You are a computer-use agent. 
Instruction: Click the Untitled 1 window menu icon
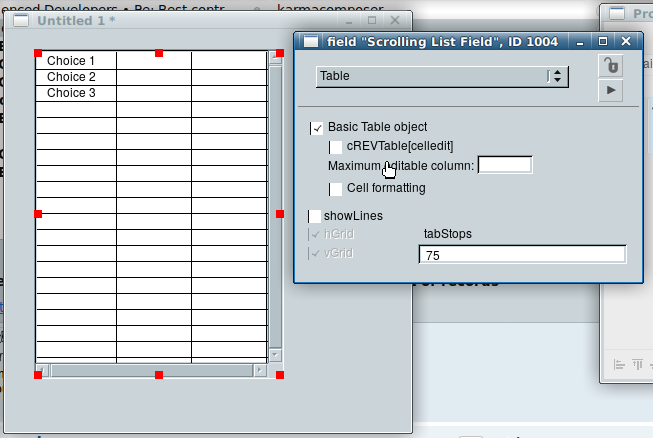pos(21,20)
